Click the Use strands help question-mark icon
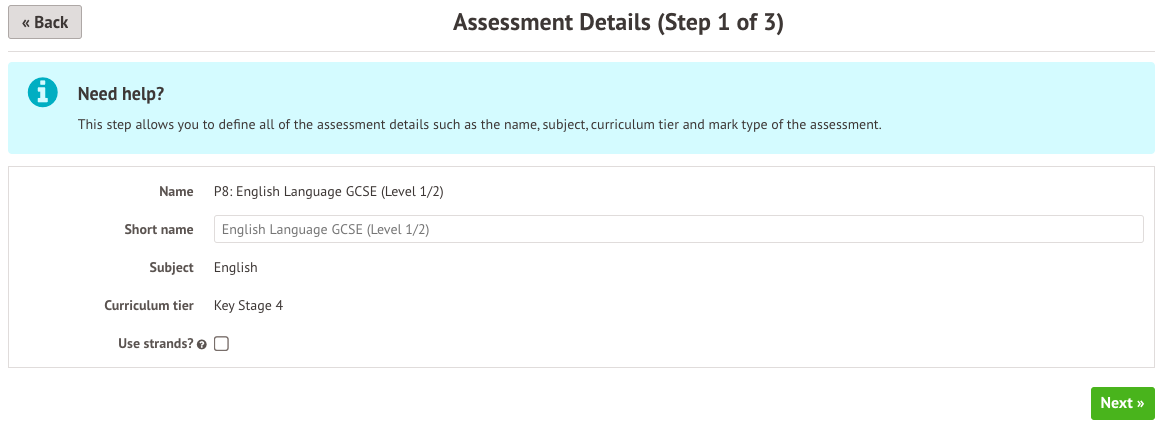This screenshot has width=1160, height=427. pos(202,344)
